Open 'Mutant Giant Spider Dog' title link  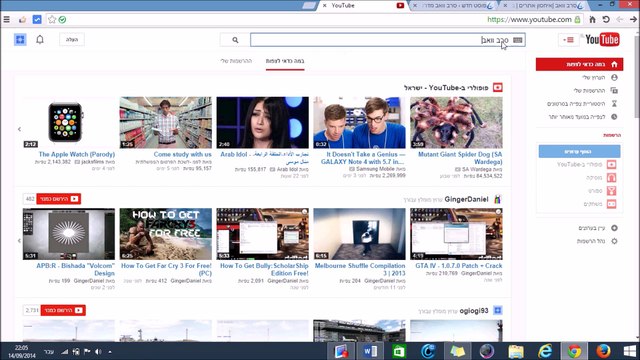(x=460, y=158)
